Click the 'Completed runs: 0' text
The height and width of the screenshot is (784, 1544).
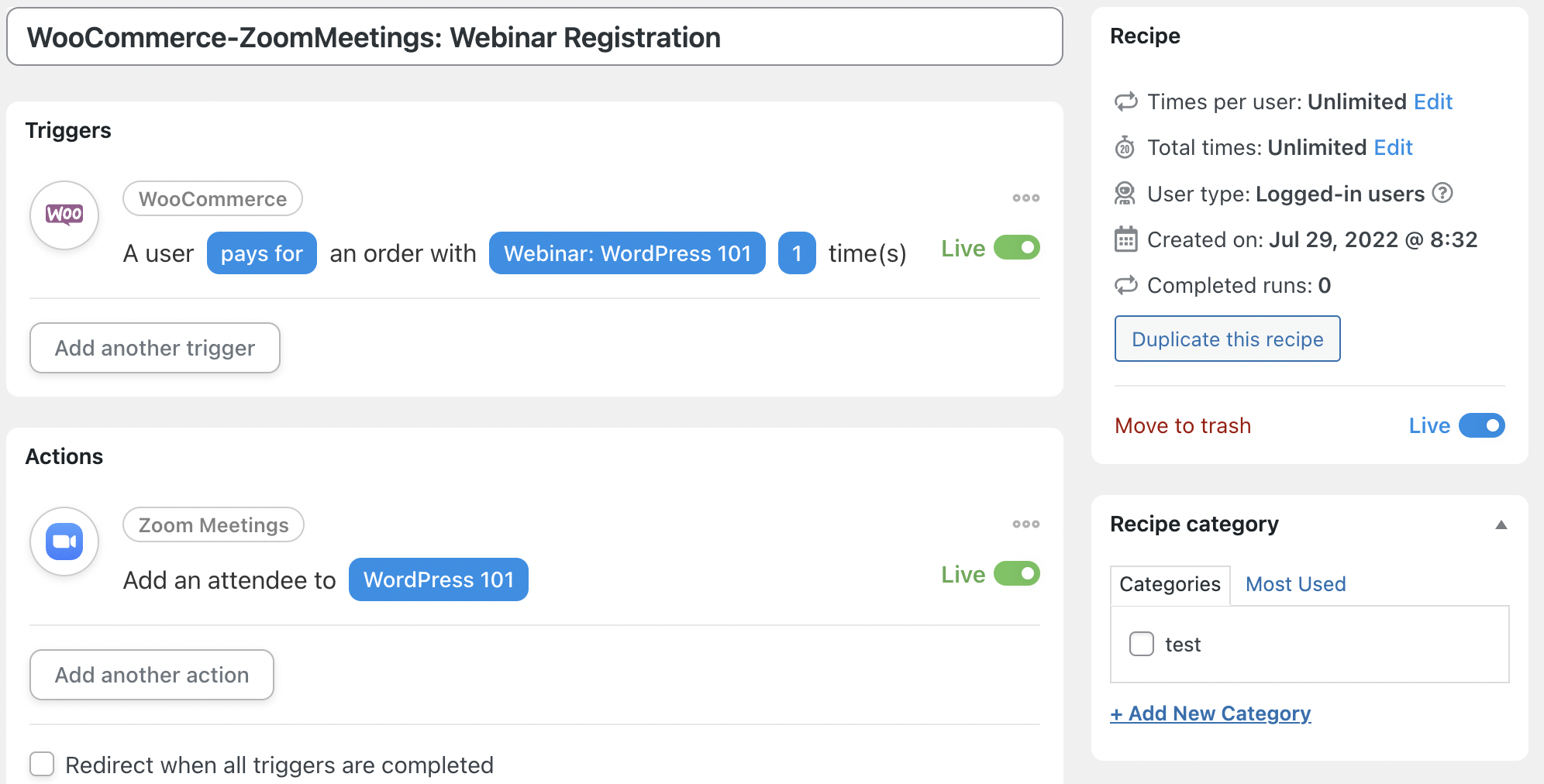coord(1239,285)
